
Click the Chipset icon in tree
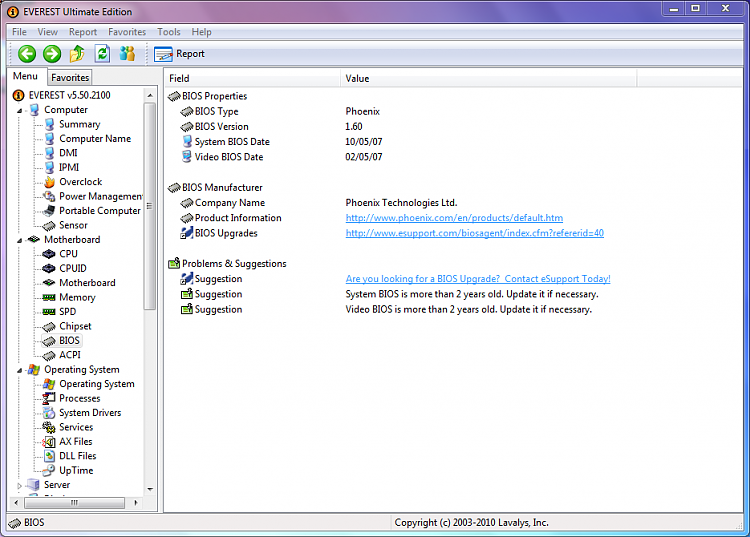(x=49, y=327)
